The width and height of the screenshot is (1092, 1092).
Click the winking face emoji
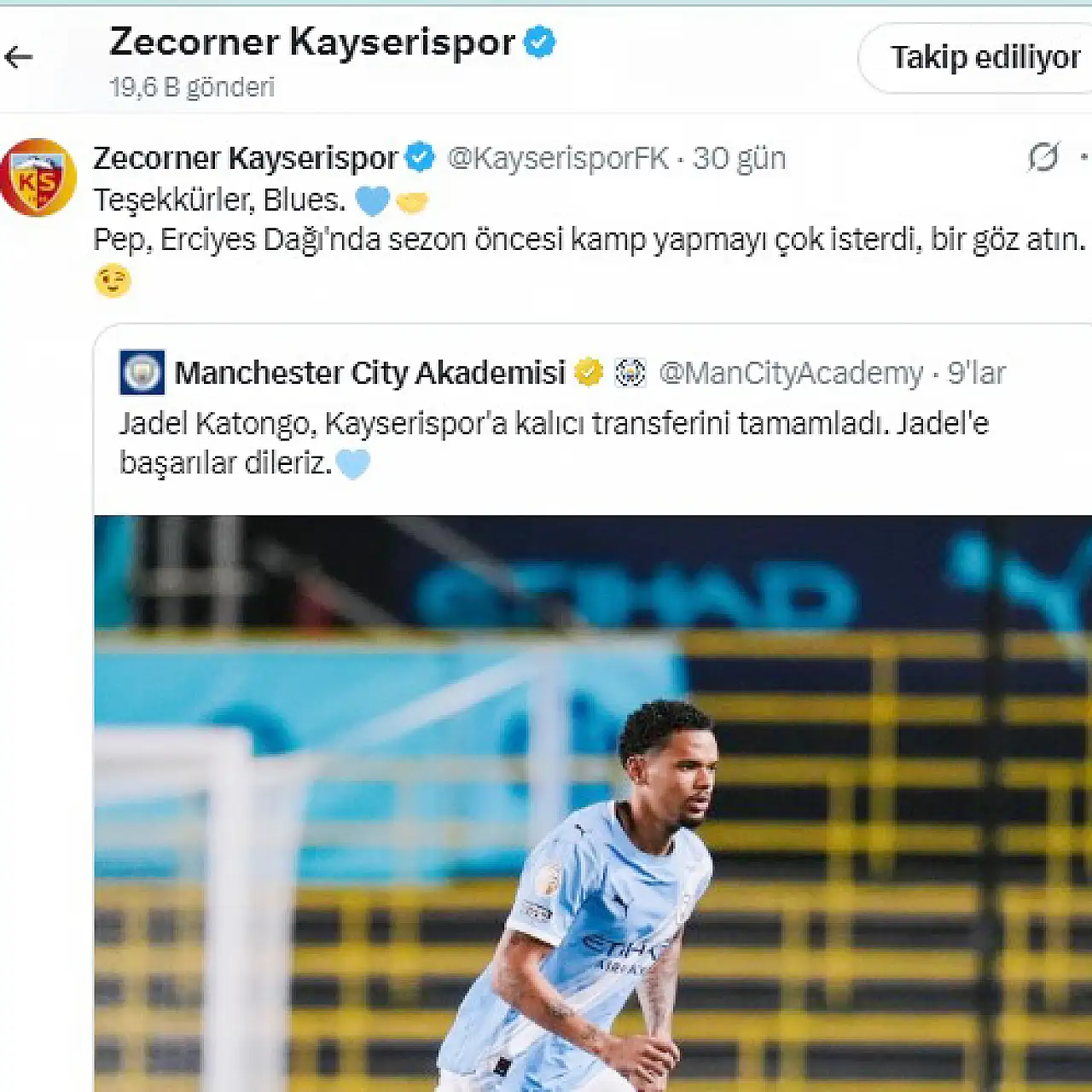click(x=113, y=281)
